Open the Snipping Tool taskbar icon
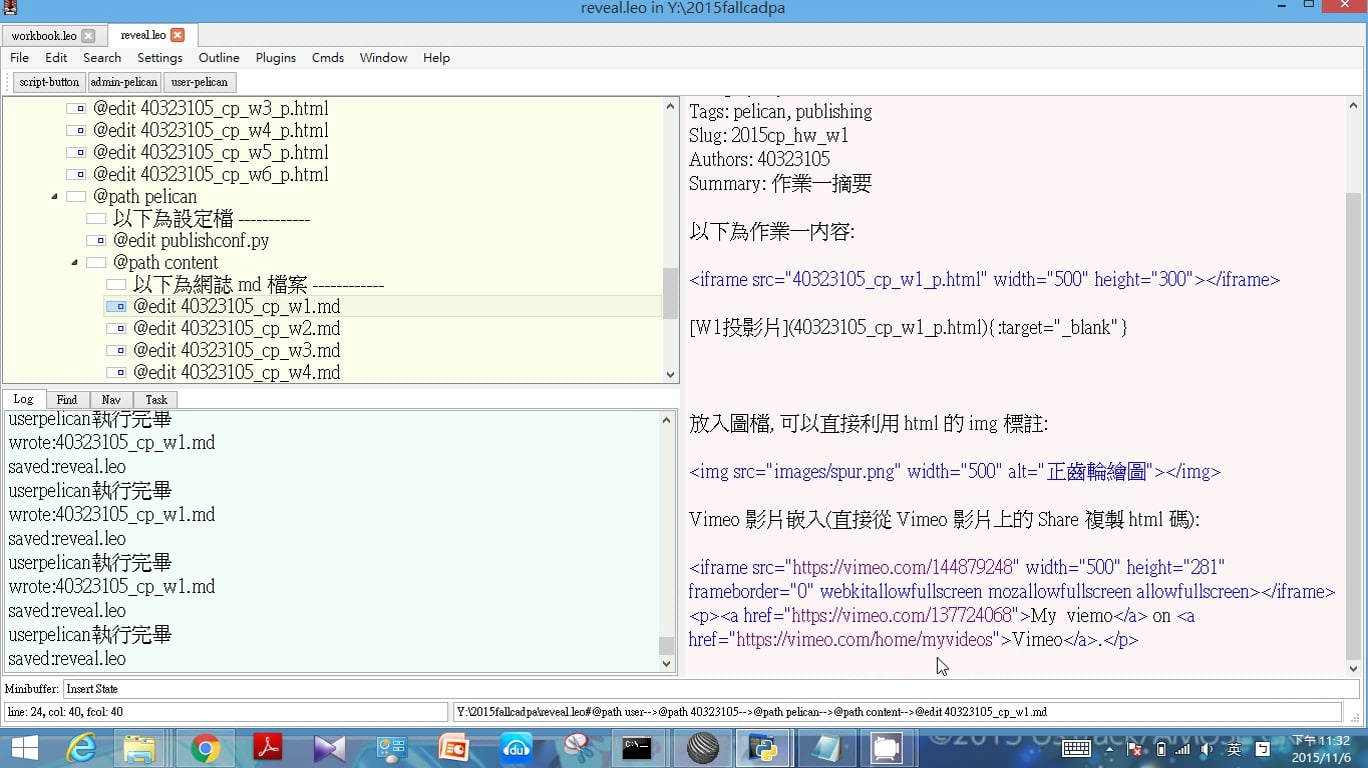This screenshot has width=1368, height=768. pyautogui.click(x=578, y=748)
